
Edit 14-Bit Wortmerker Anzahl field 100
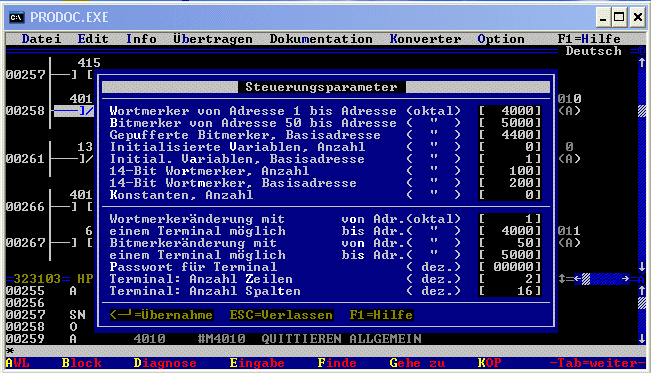pyautogui.click(x=510, y=171)
